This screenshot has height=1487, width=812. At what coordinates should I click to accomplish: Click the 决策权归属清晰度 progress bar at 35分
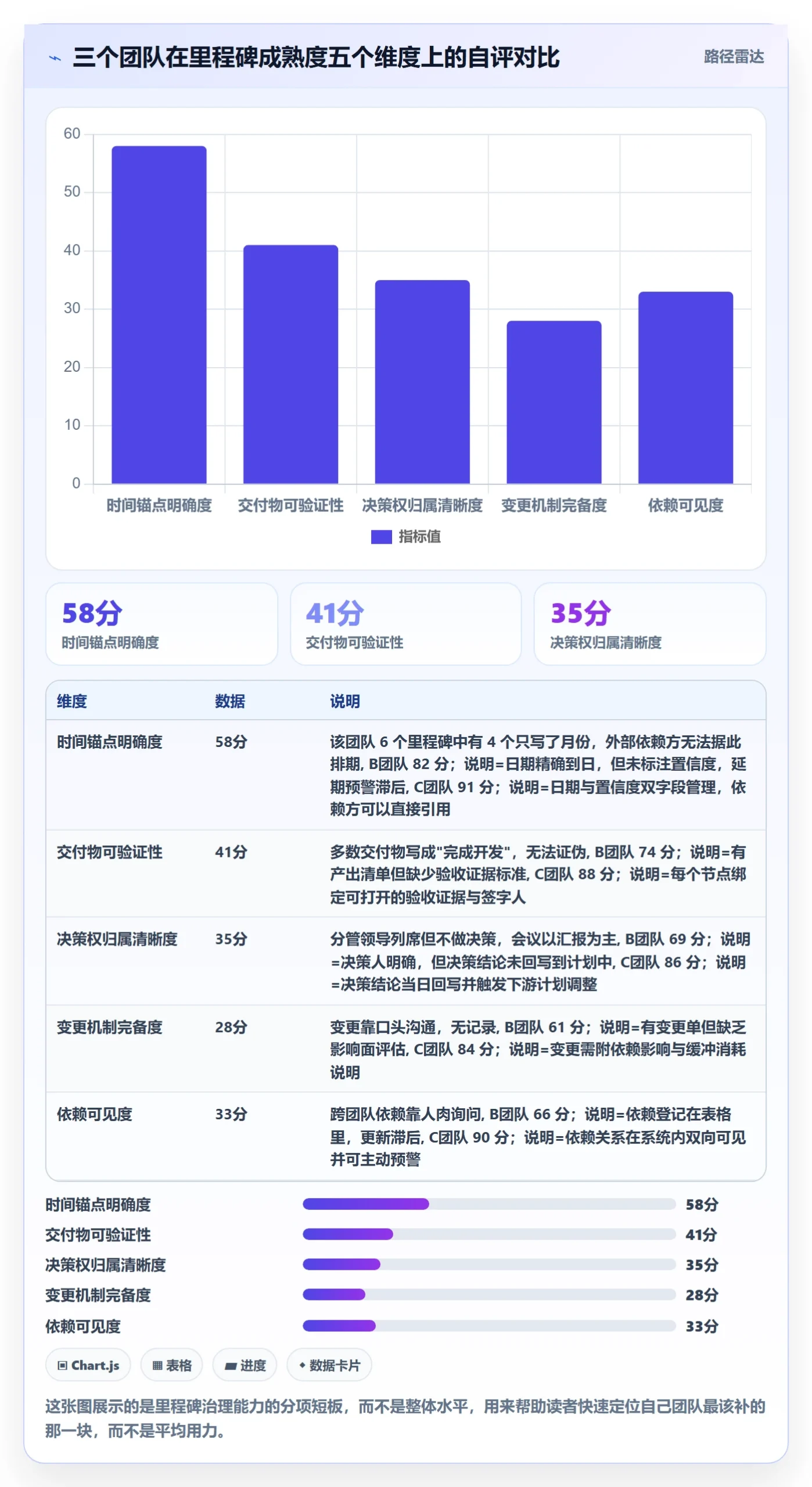(x=489, y=1264)
